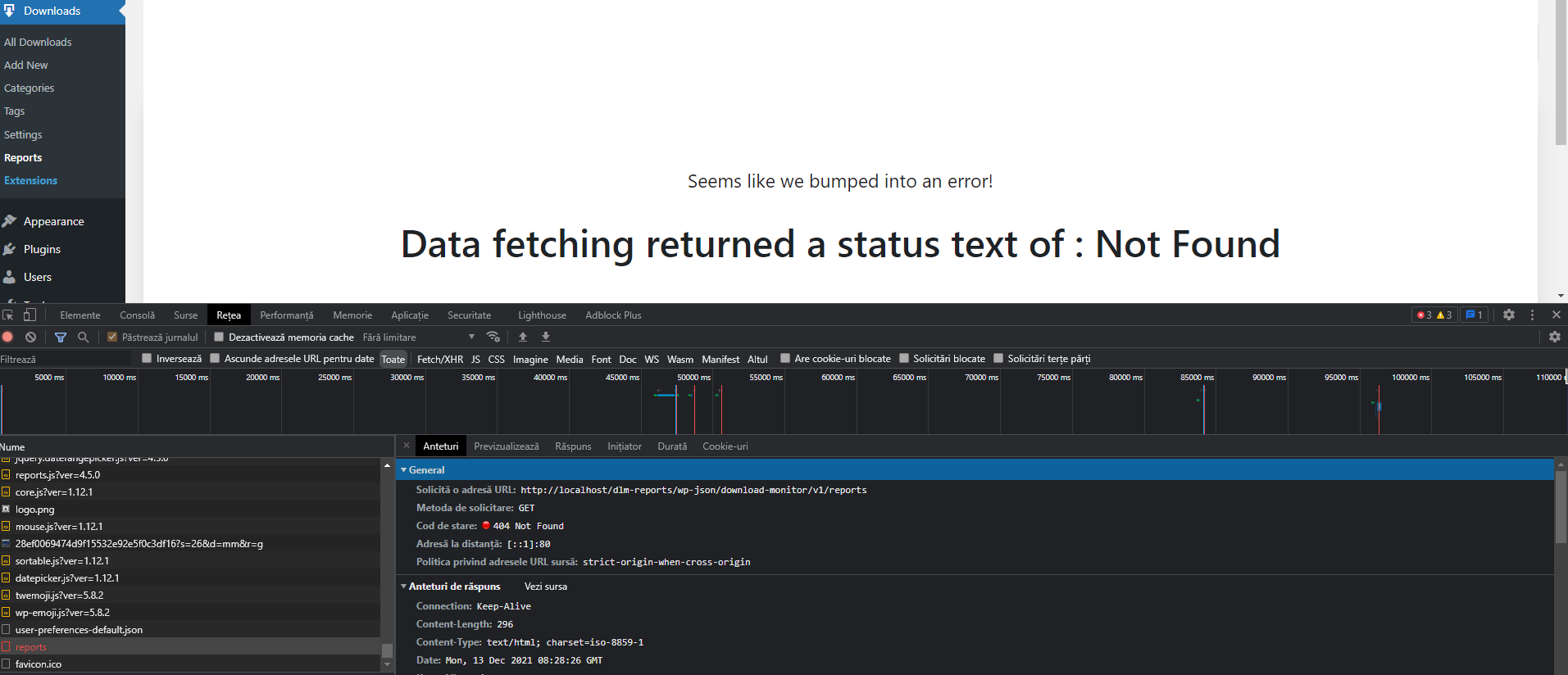The width and height of the screenshot is (1568, 675).
Task: Click request list scroll down arrow
Action: pos(387,664)
